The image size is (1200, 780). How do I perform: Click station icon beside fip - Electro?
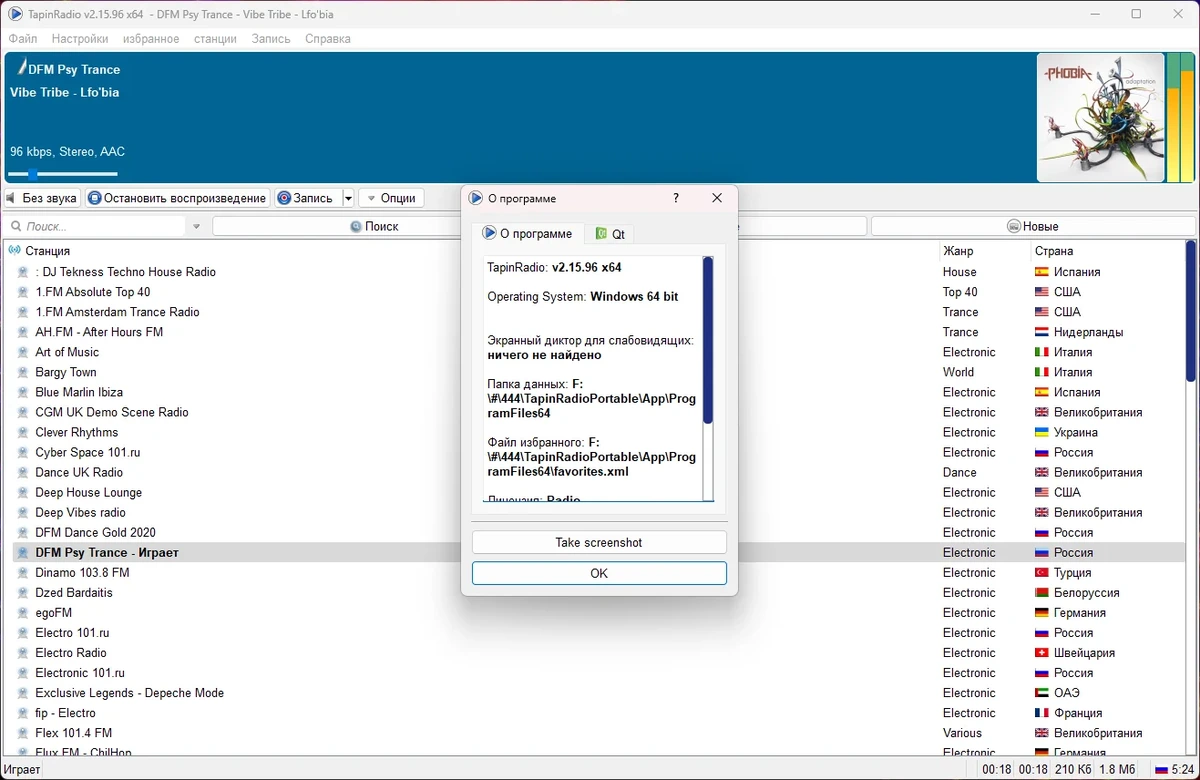24,713
